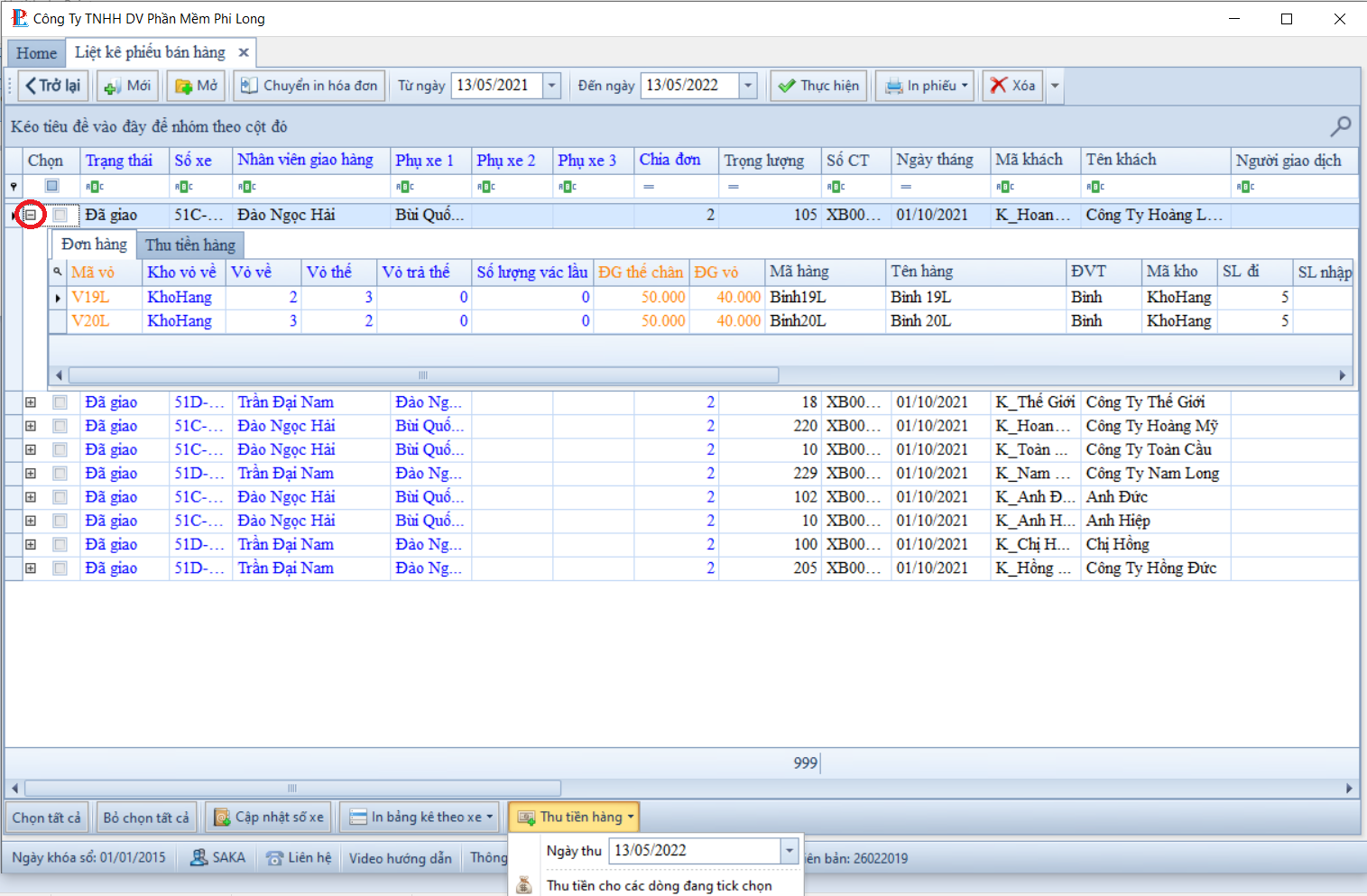This screenshot has height=896, width=1367.
Task: Toggle the Chọn filter-row checkbox
Action: tap(52, 186)
